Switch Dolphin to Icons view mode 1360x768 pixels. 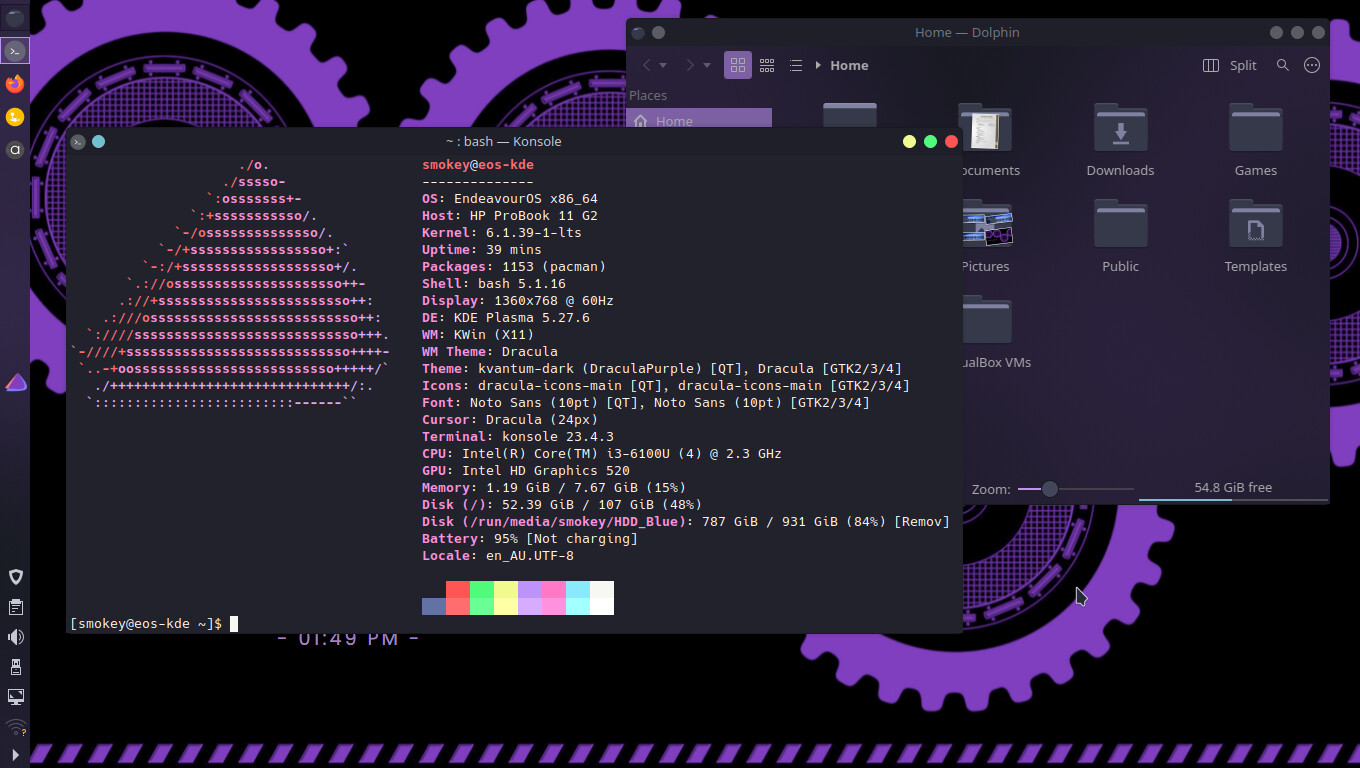[738, 65]
